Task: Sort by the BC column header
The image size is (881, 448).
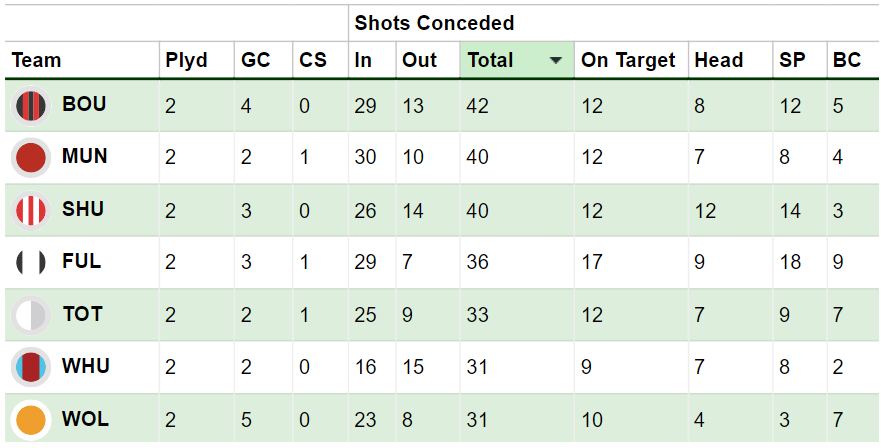Action: coord(847,60)
